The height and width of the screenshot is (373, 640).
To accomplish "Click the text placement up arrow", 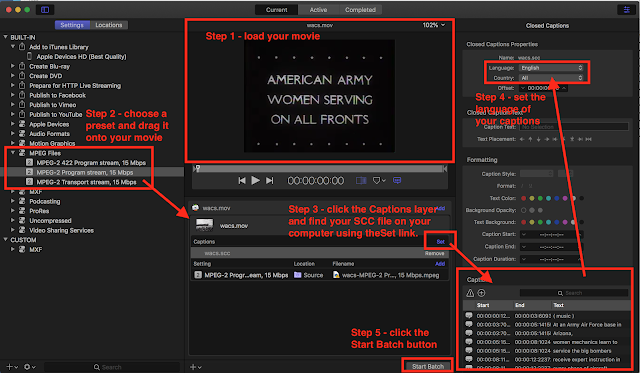I will (x=530, y=139).
